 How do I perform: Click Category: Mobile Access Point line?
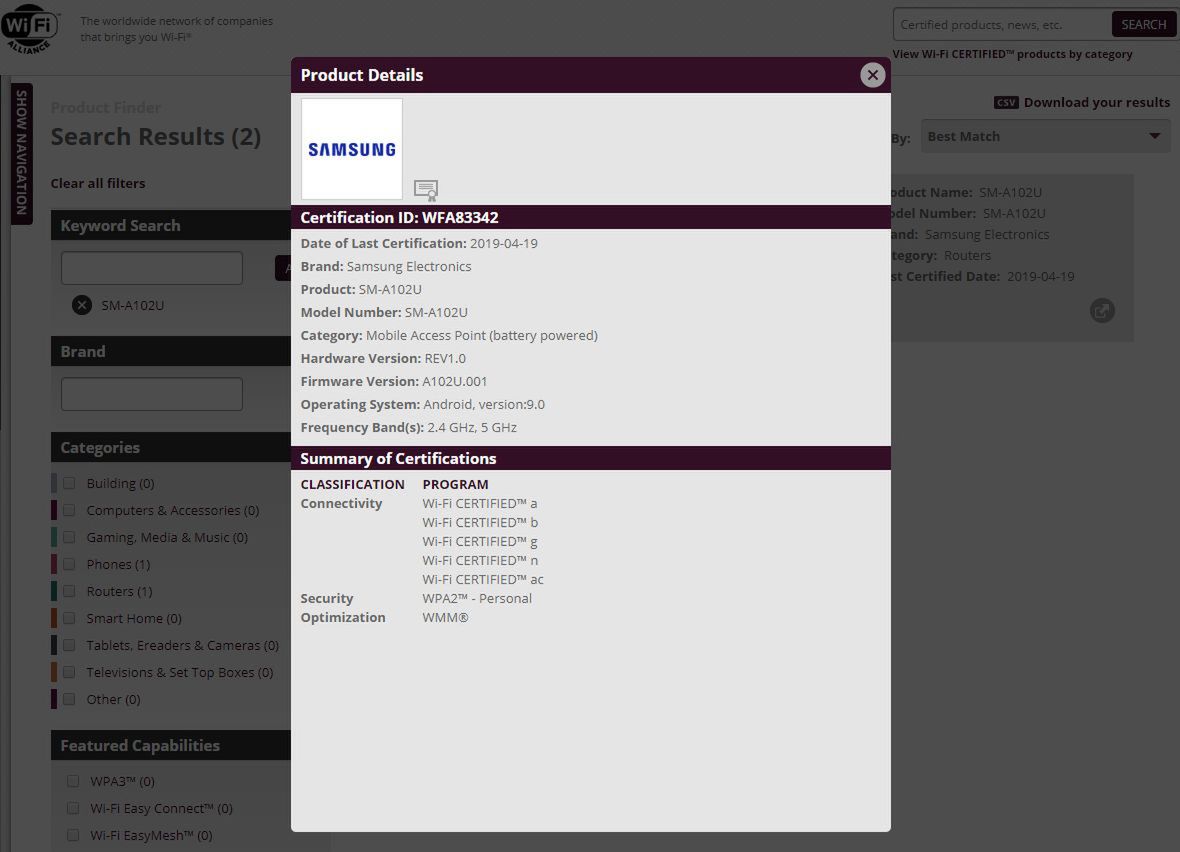click(x=449, y=336)
